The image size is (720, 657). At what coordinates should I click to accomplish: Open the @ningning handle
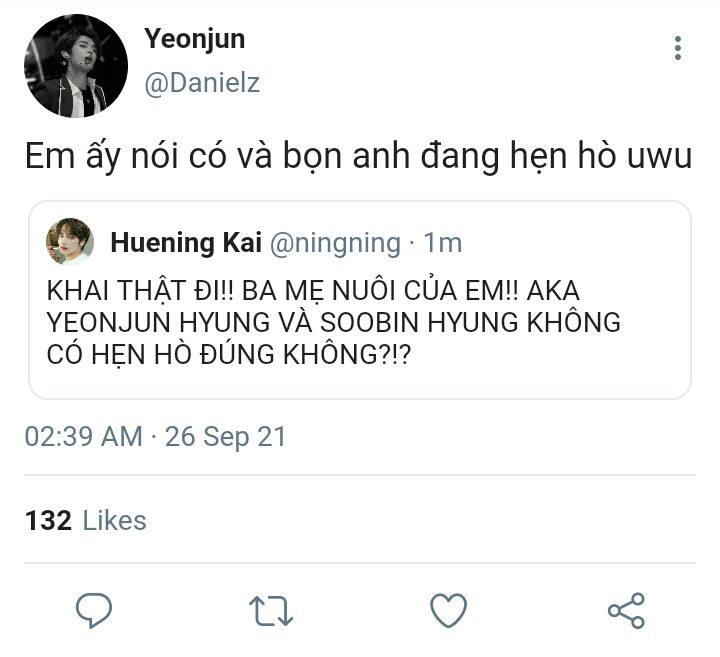click(335, 243)
